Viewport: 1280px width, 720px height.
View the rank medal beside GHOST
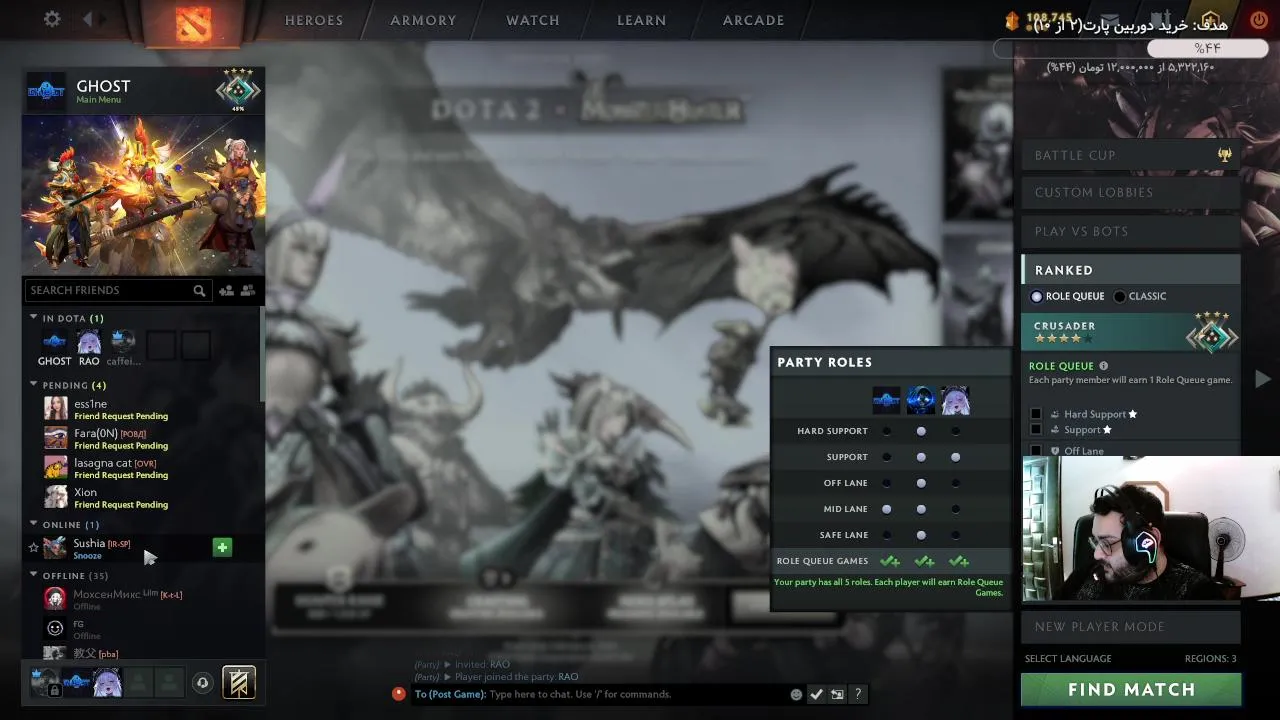pyautogui.click(x=238, y=90)
